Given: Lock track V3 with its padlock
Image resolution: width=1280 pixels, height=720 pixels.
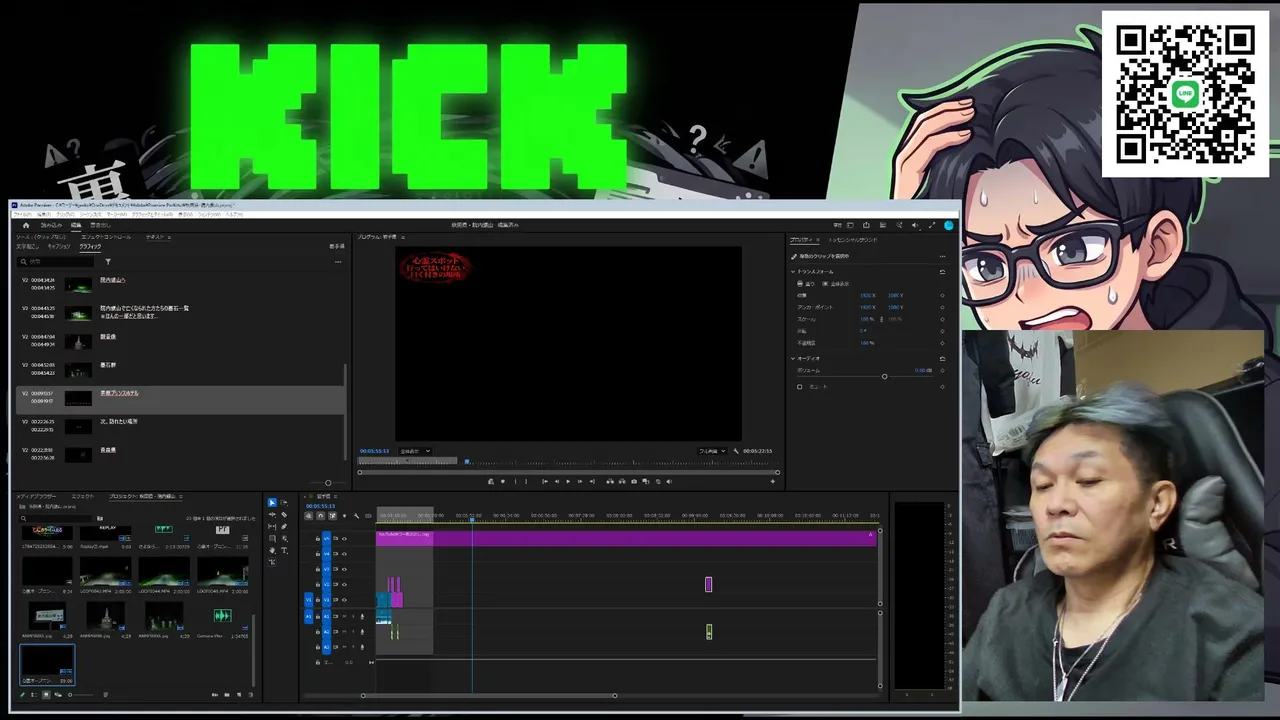Looking at the screenshot, I should click(318, 569).
